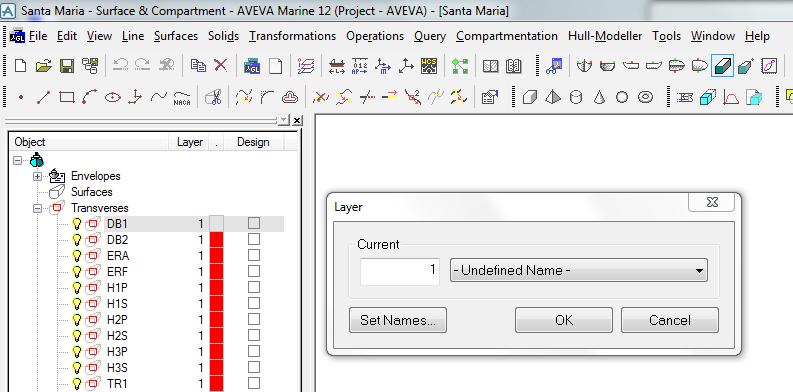Create a new file with the blank page icon
The height and width of the screenshot is (392, 793).
tap(20, 66)
